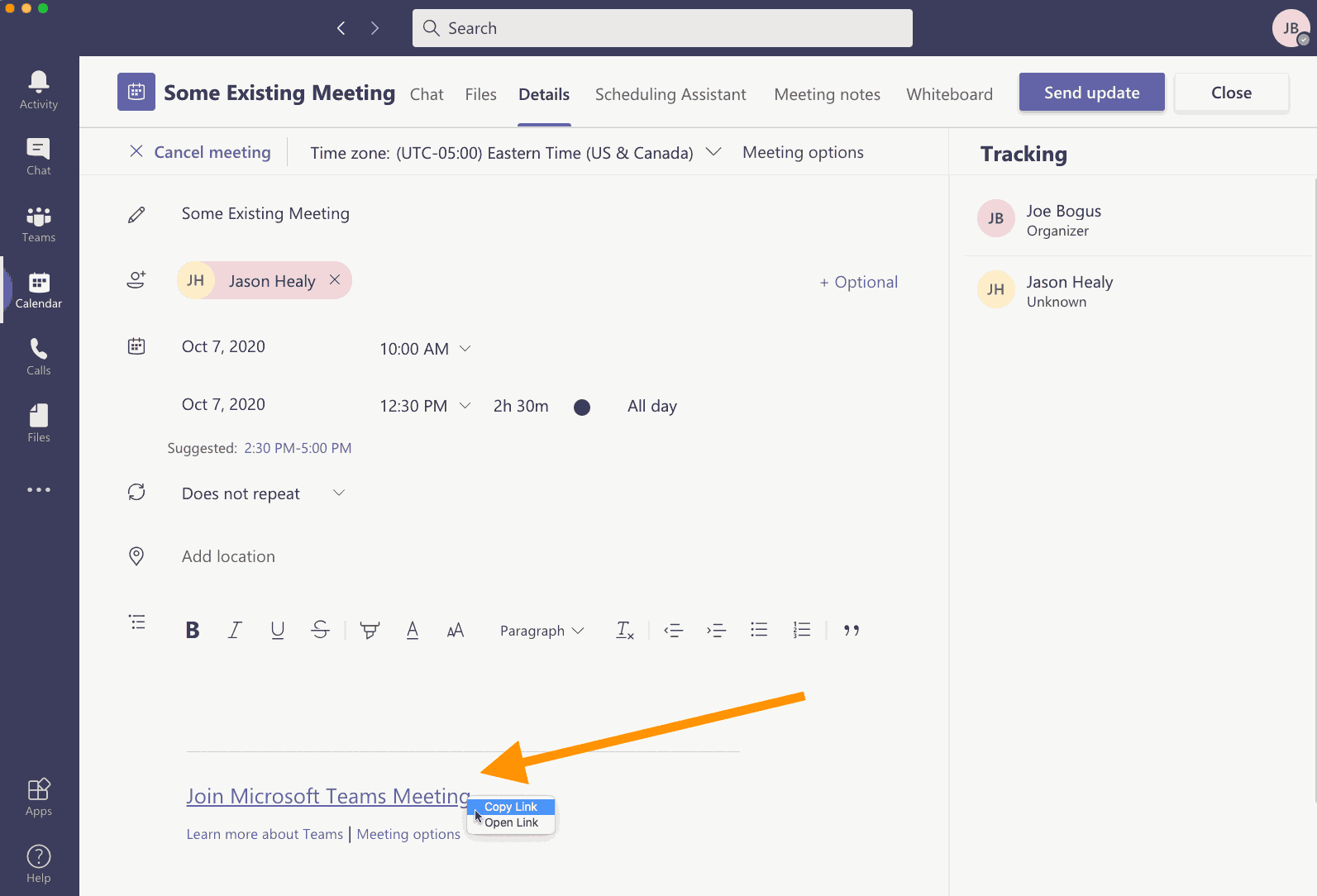Click the add attendees person icon
This screenshot has width=1317, height=896.
(136, 279)
